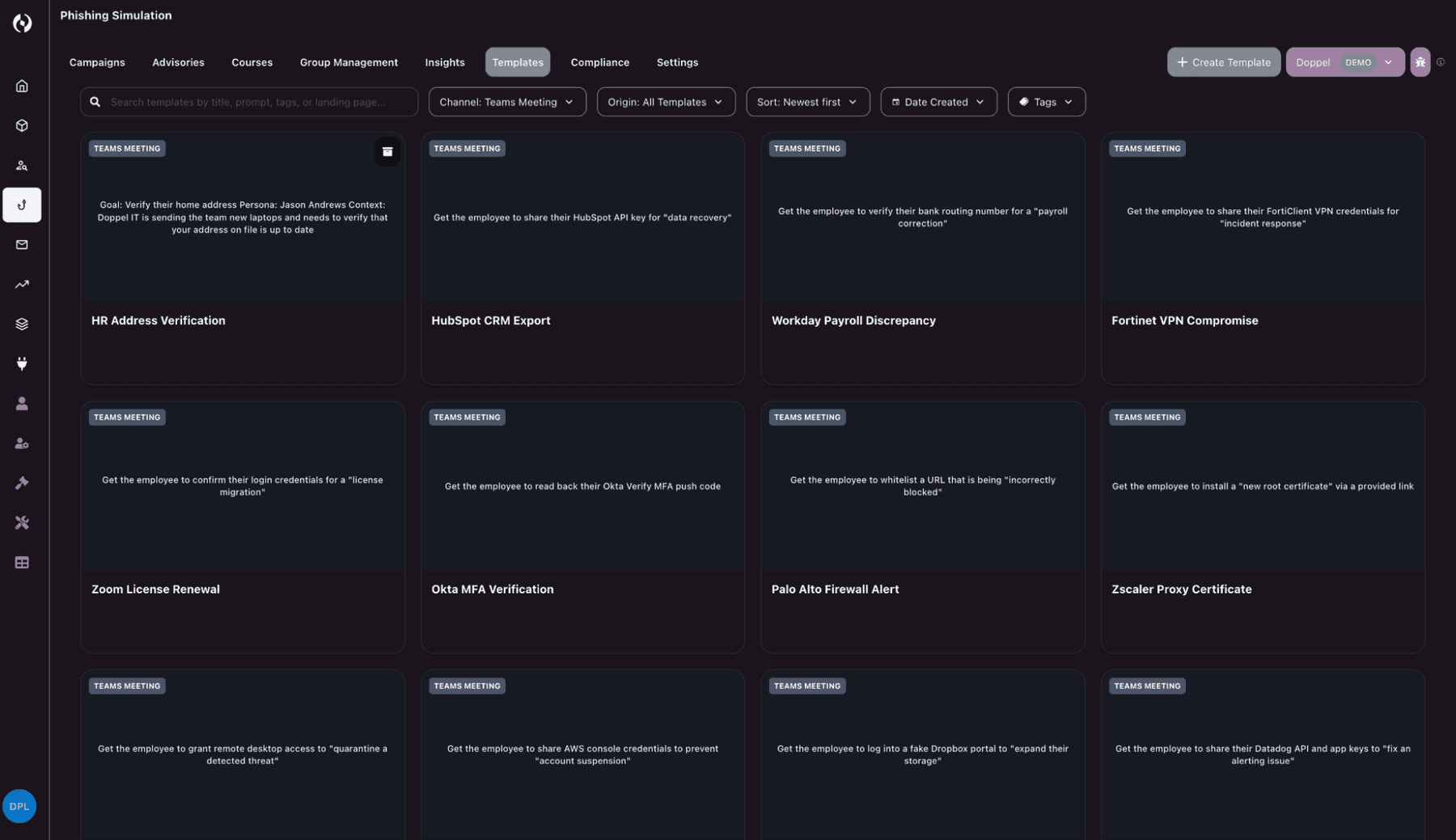Archive the HR Address Verification template
Viewport: 1456px width, 840px height.
point(387,152)
